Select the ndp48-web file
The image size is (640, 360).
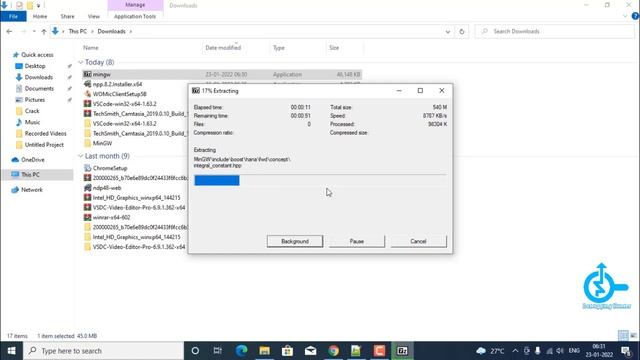click(107, 188)
